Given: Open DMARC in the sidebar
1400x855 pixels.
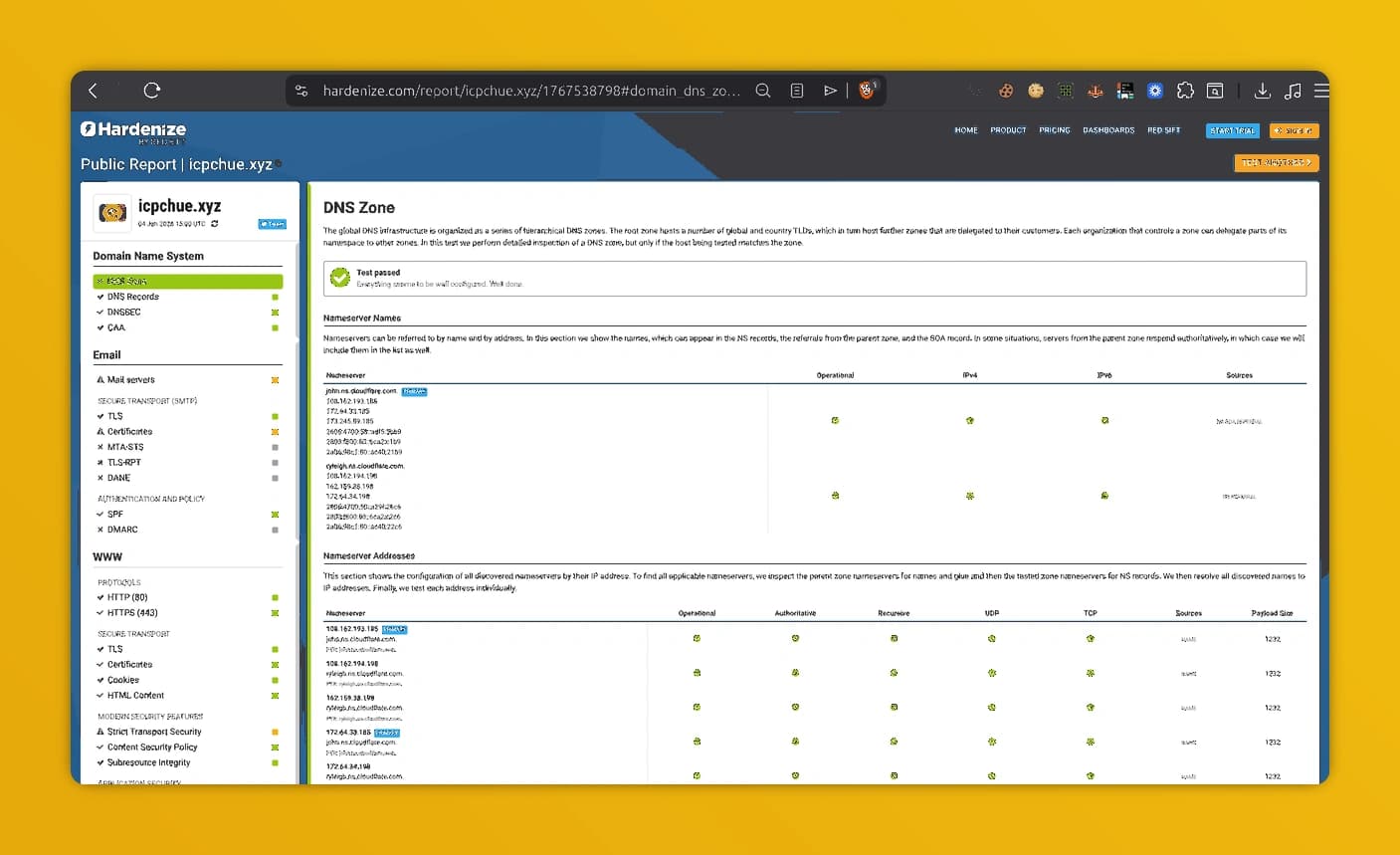Looking at the screenshot, I should click(x=122, y=530).
